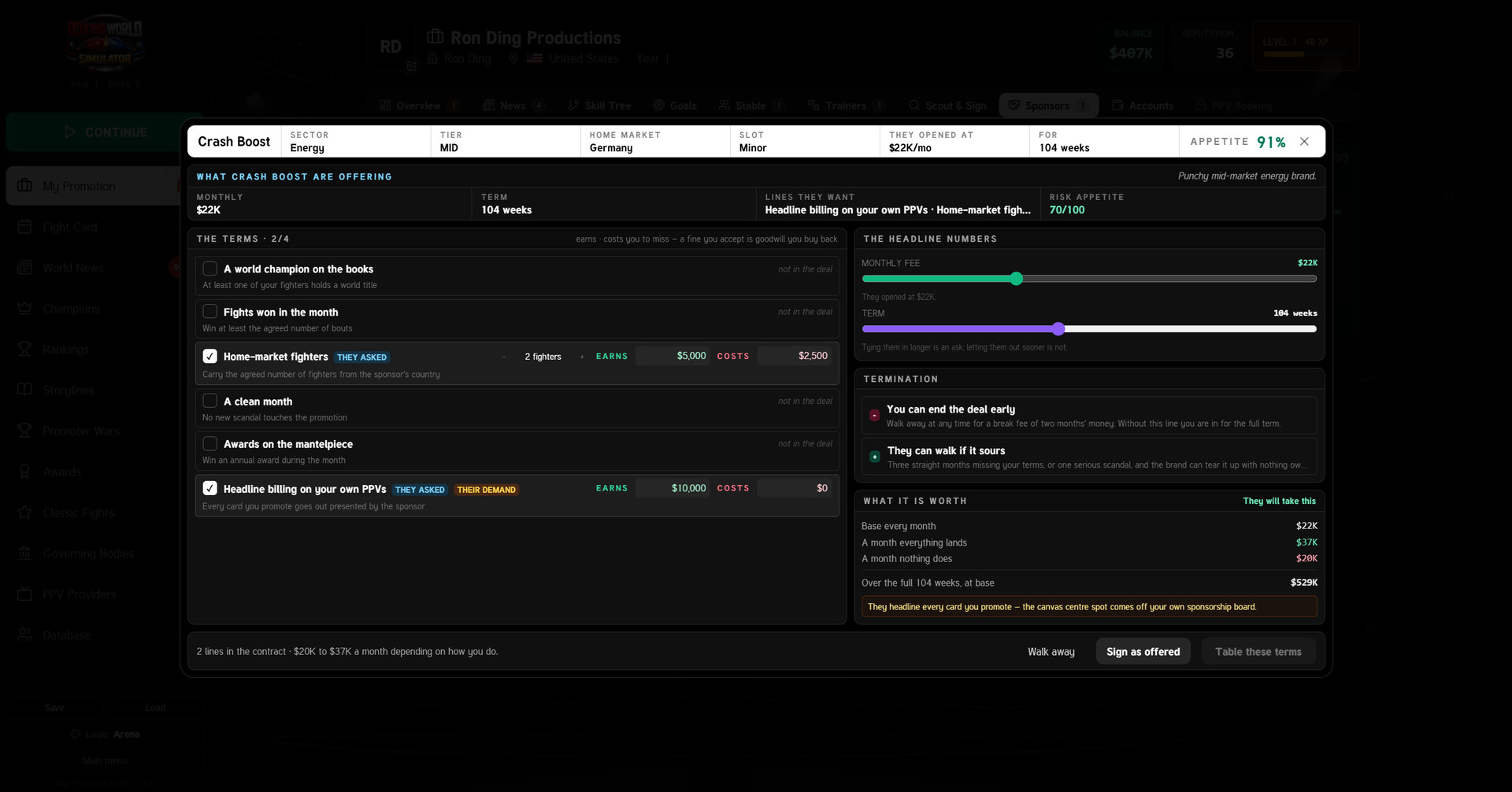Enable 'A world champion on the books' term
Viewport: 1512px width, 792px height.
pyautogui.click(x=210, y=268)
